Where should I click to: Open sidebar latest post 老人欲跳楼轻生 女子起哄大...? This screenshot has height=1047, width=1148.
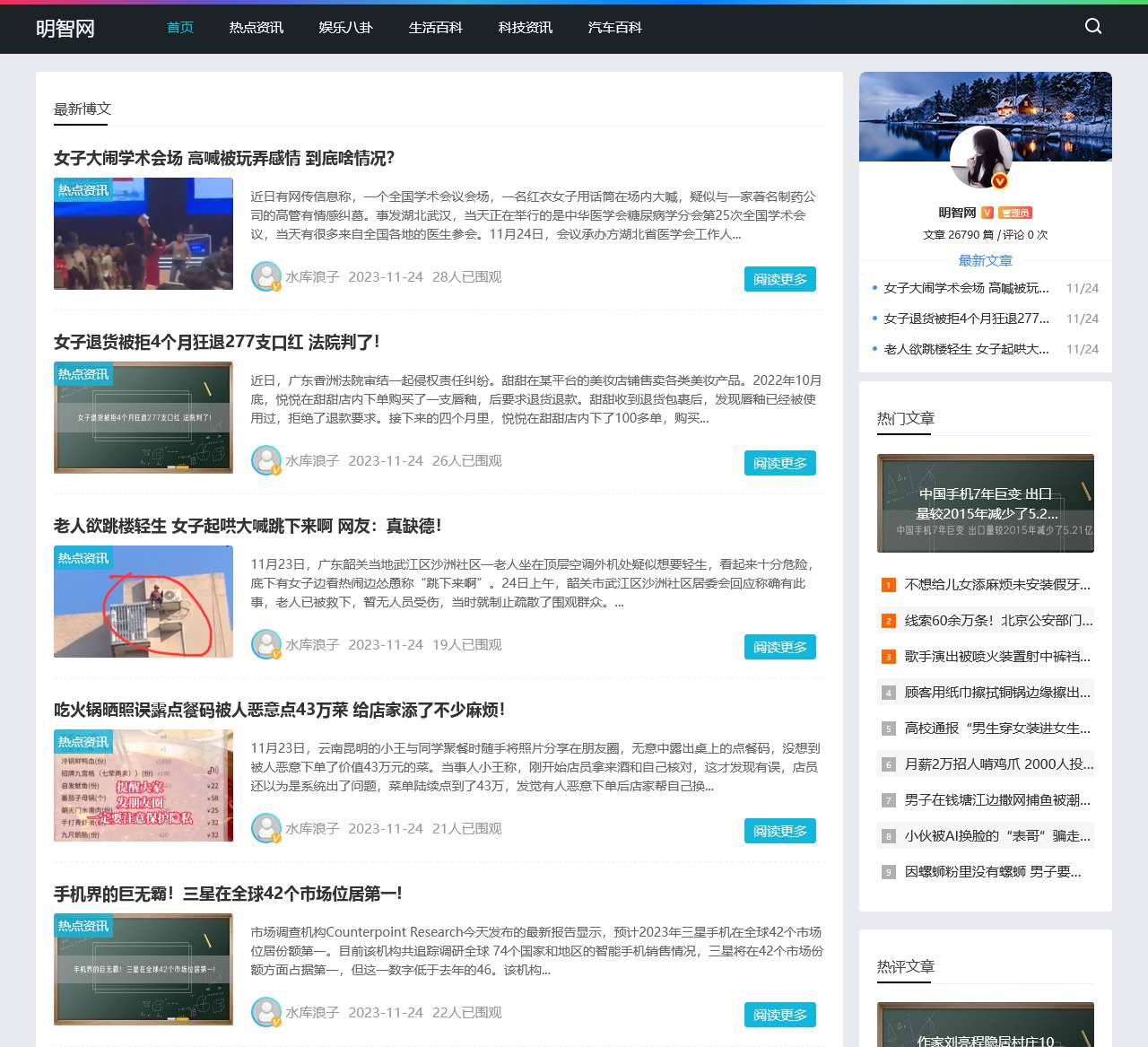point(966,349)
